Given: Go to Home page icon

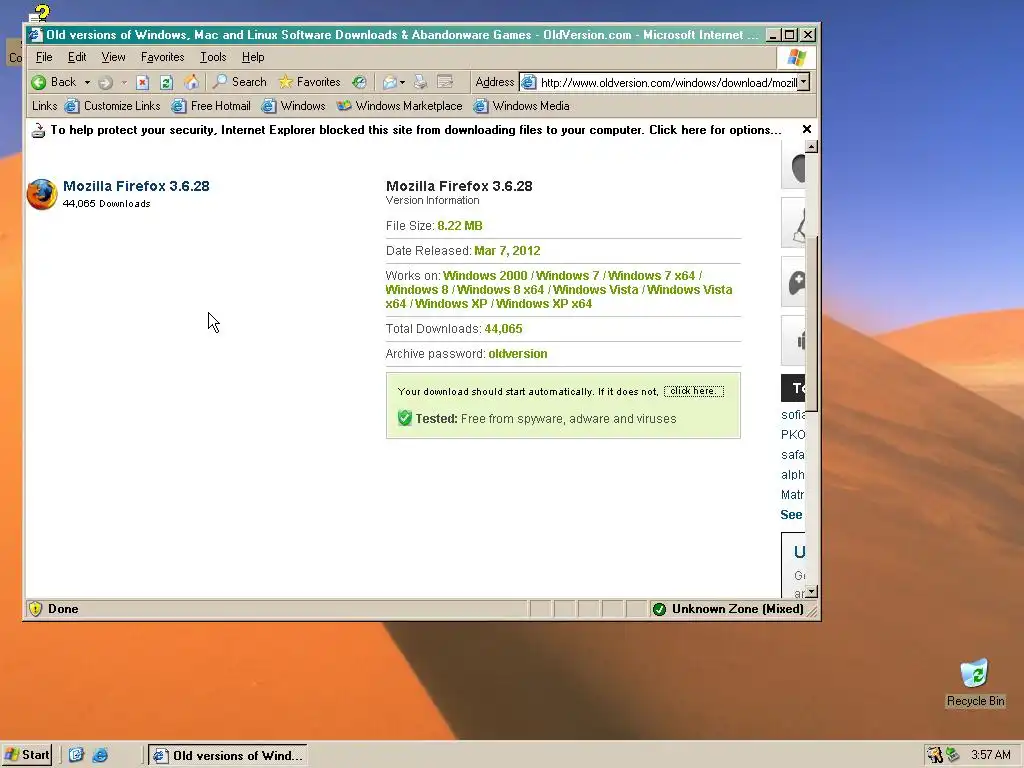Looking at the screenshot, I should [x=191, y=82].
